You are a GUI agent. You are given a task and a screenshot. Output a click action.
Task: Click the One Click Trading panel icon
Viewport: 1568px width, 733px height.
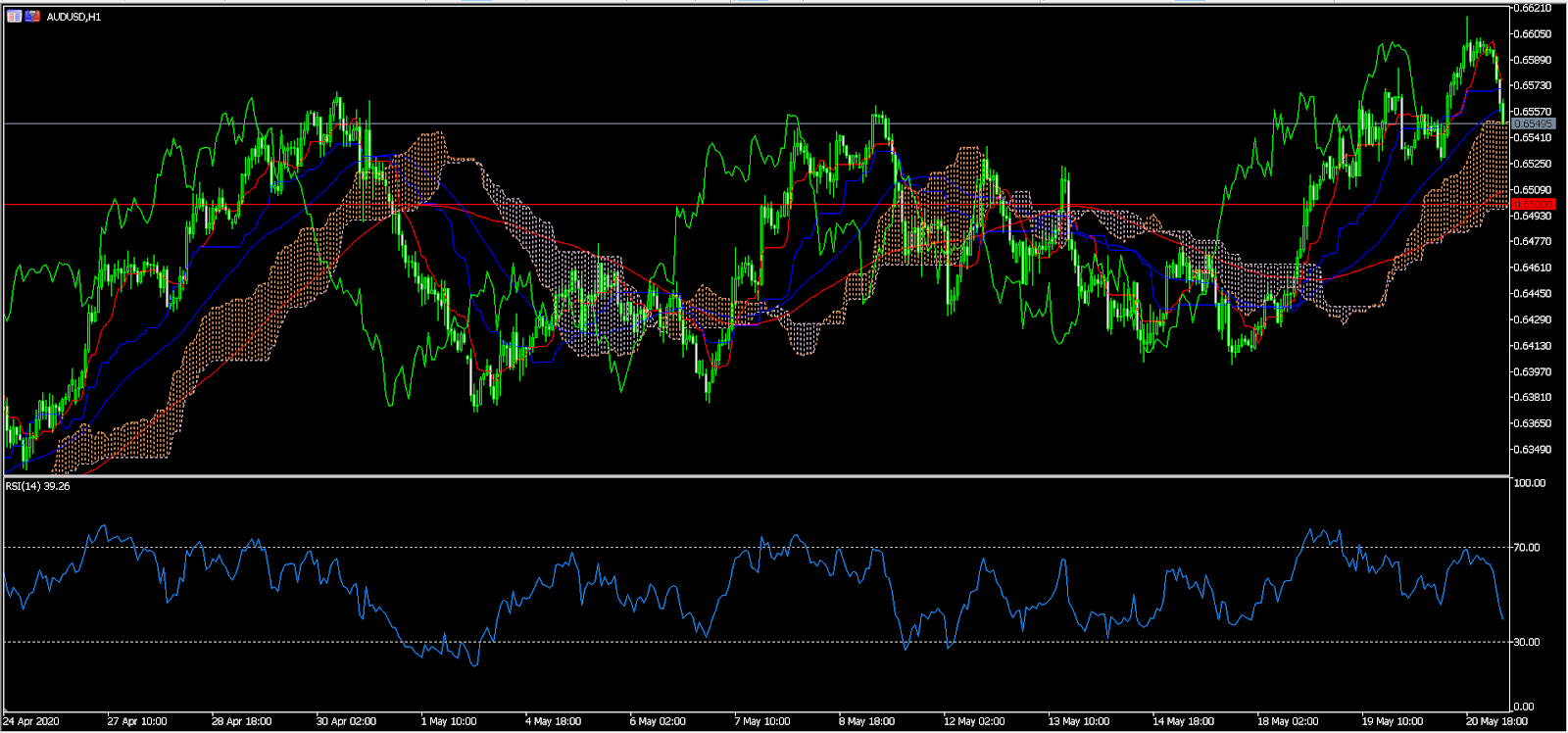[32, 17]
